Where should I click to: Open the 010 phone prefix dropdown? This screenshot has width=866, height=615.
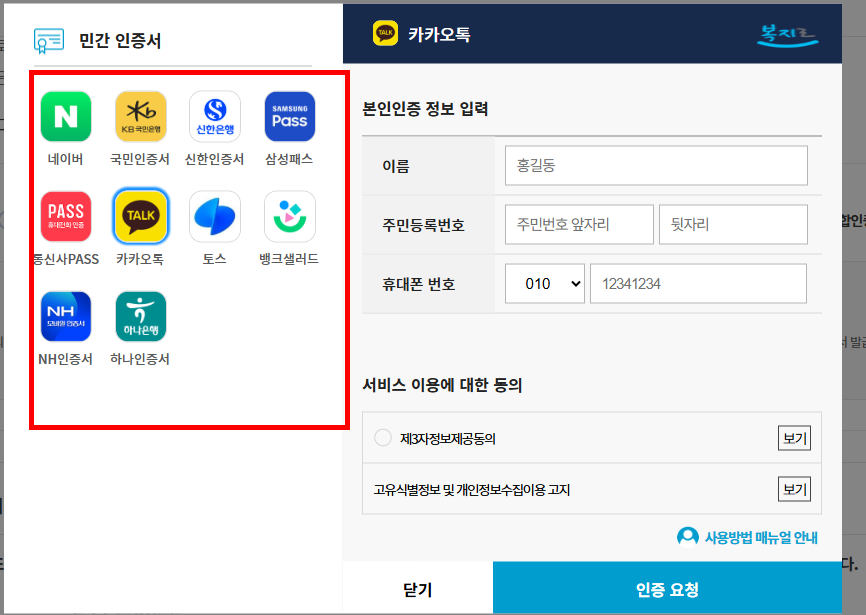(x=544, y=283)
